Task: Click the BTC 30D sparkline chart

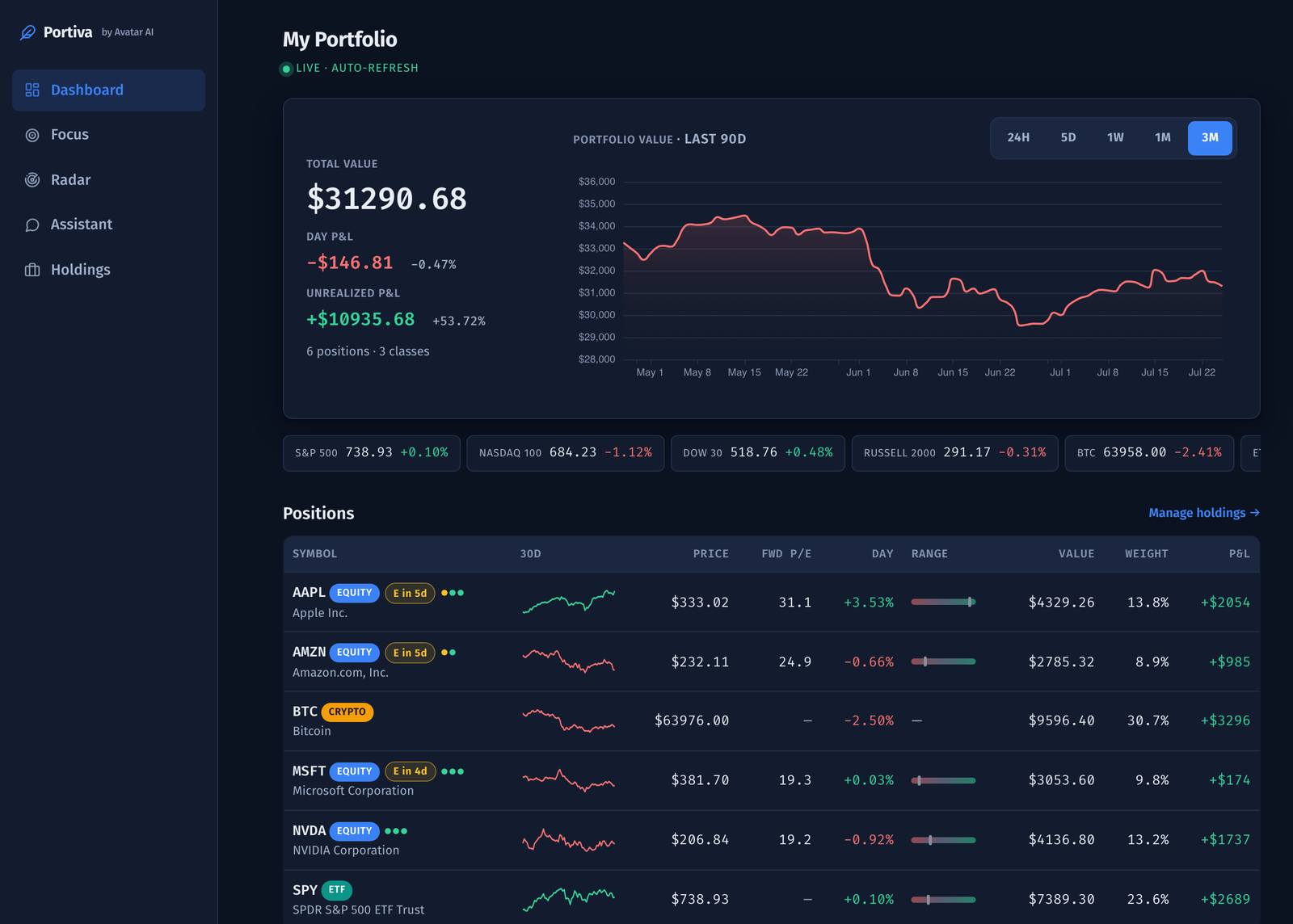Action: tap(569, 720)
